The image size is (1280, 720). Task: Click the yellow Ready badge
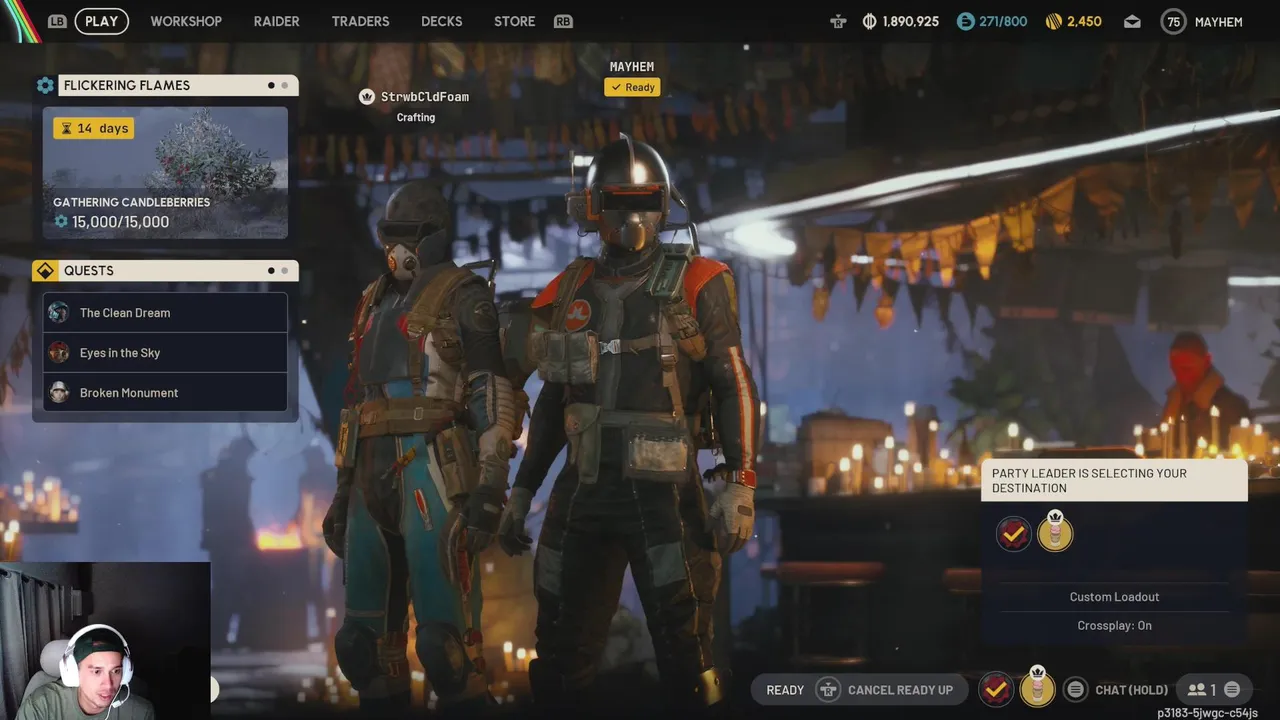(x=632, y=87)
